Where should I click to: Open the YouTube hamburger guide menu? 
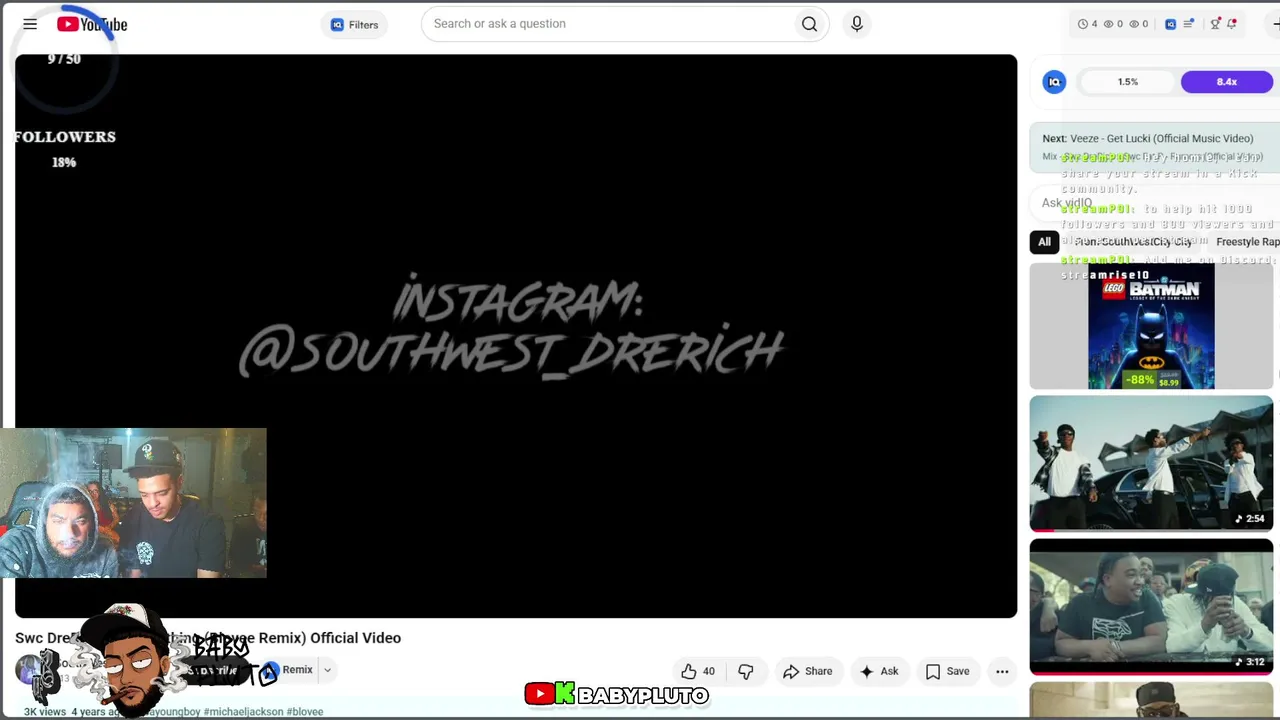(x=30, y=24)
